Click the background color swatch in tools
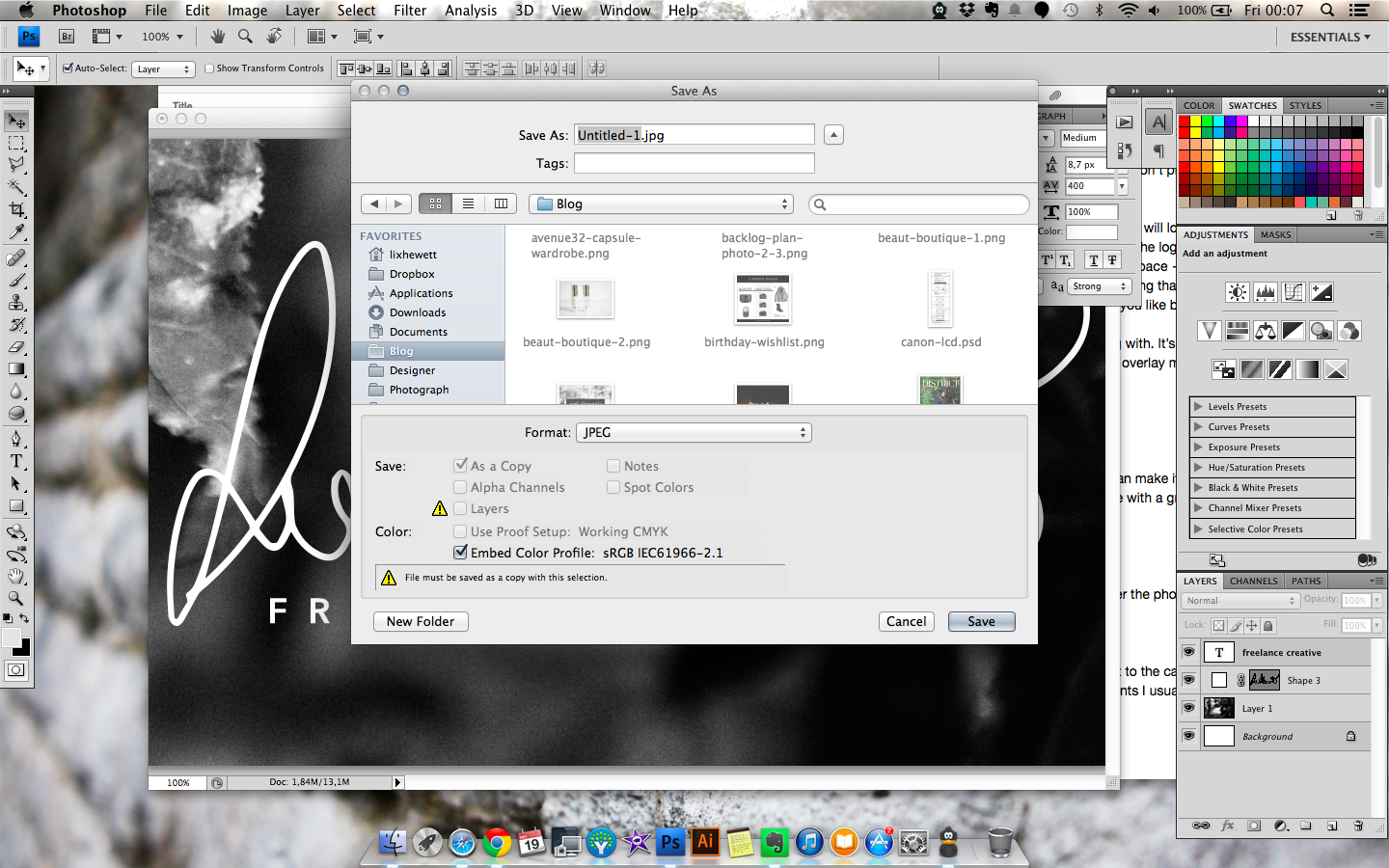This screenshot has height=868, width=1389. click(24, 649)
